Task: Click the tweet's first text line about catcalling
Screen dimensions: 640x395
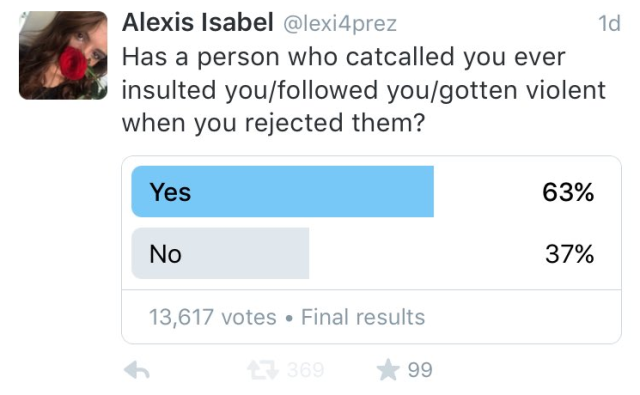Action: [344, 57]
